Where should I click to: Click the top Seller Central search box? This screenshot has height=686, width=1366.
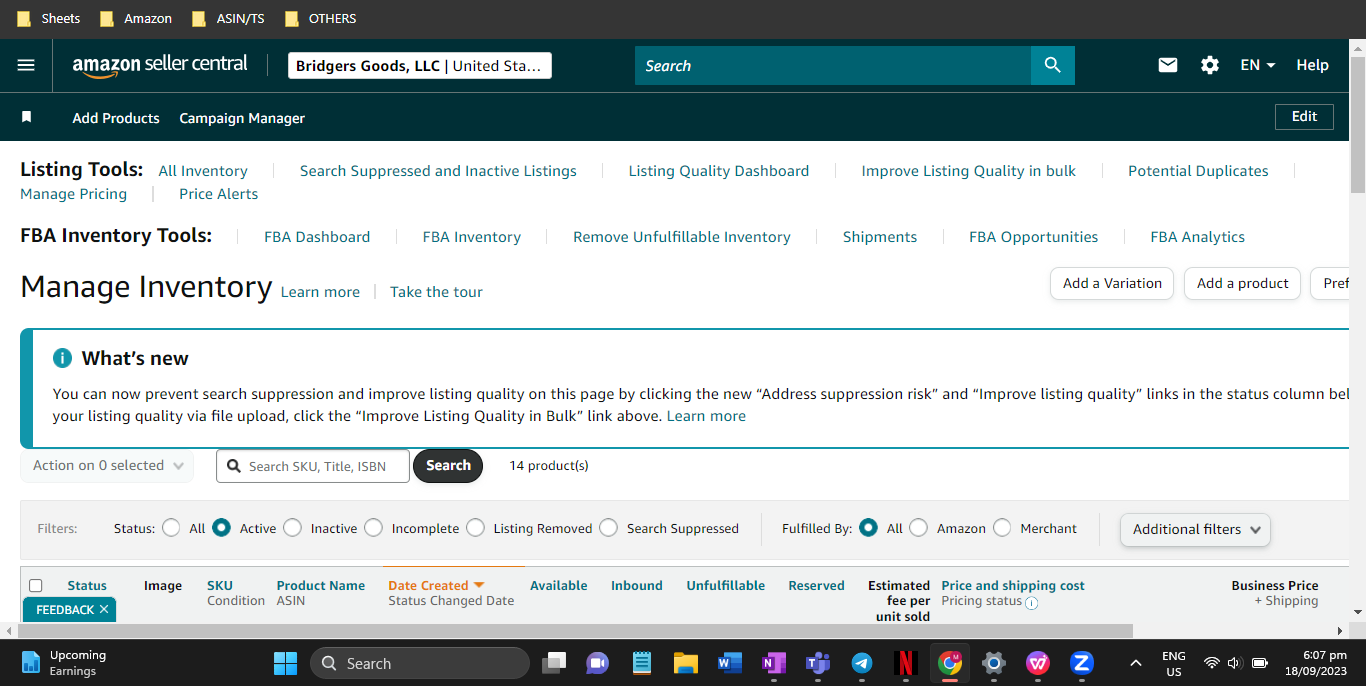point(833,65)
